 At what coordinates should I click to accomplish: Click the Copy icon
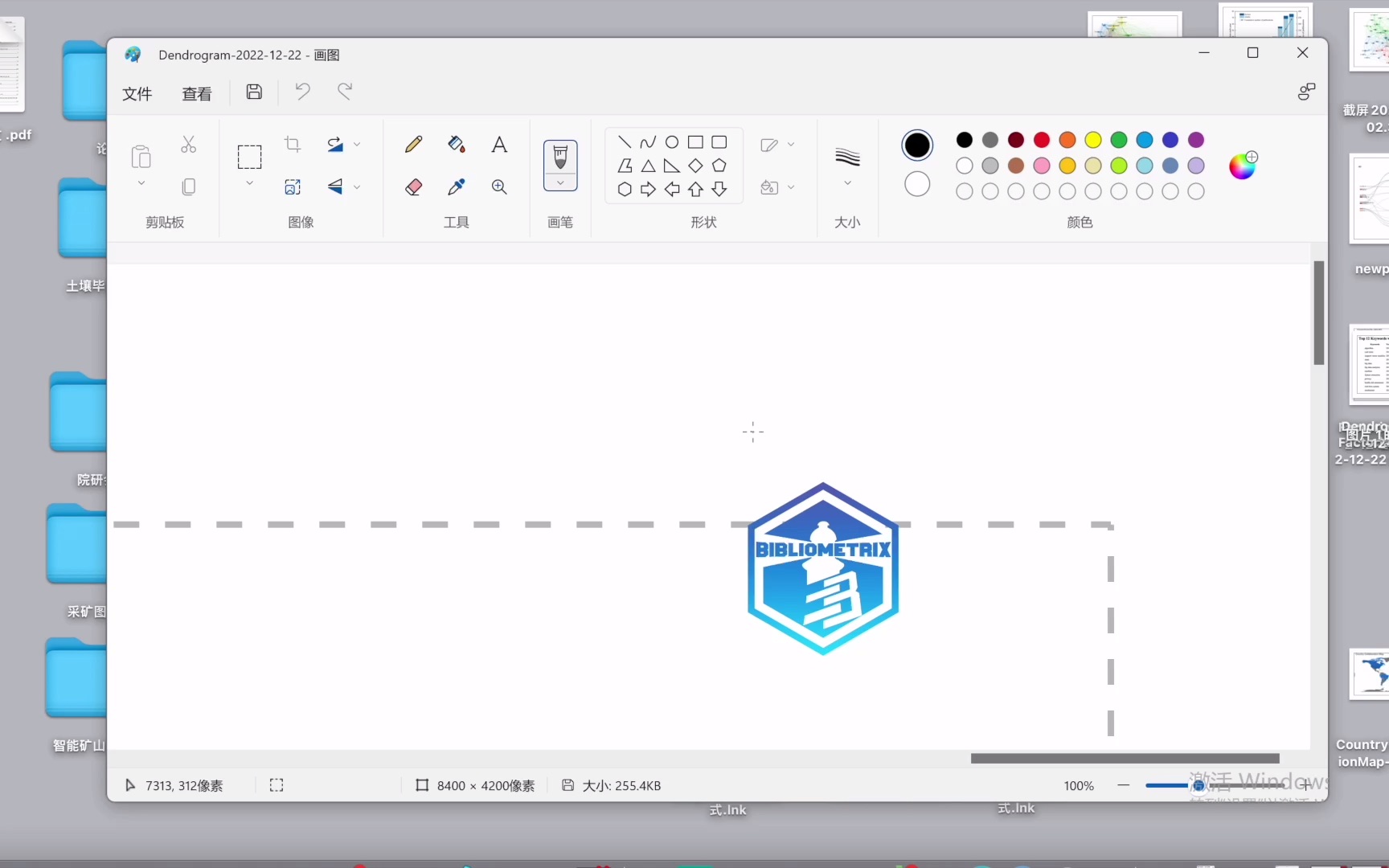click(188, 186)
